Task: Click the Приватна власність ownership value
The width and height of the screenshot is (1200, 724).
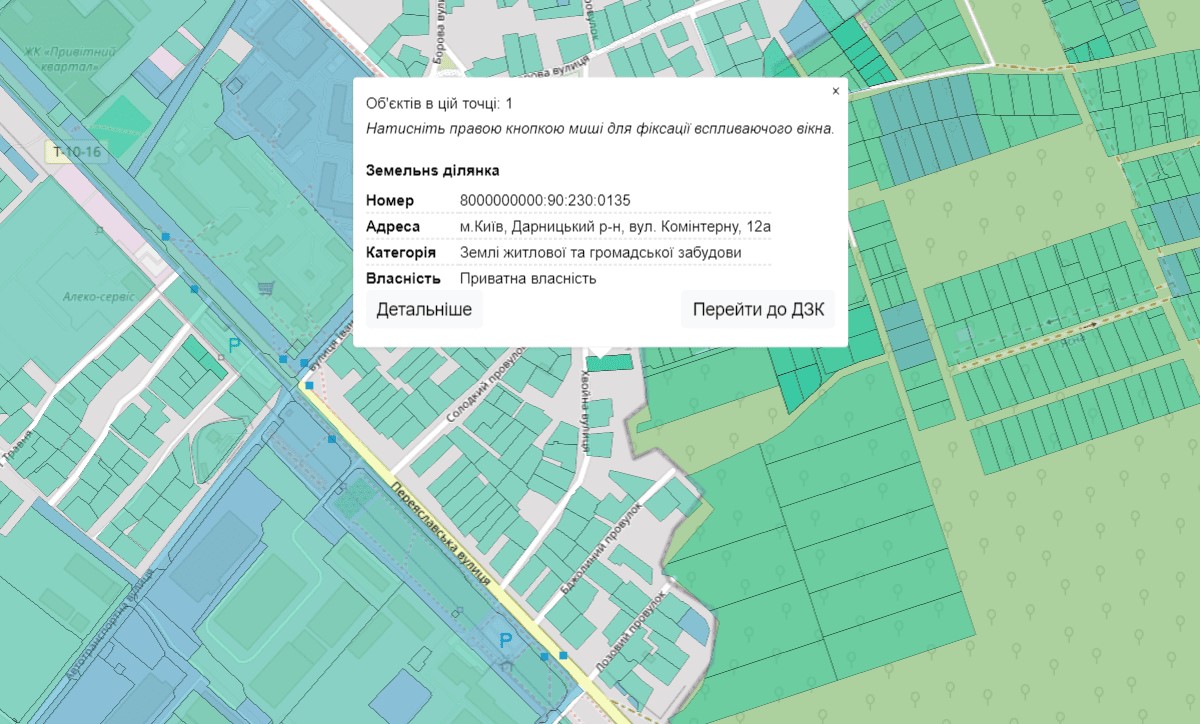Action: (528, 279)
